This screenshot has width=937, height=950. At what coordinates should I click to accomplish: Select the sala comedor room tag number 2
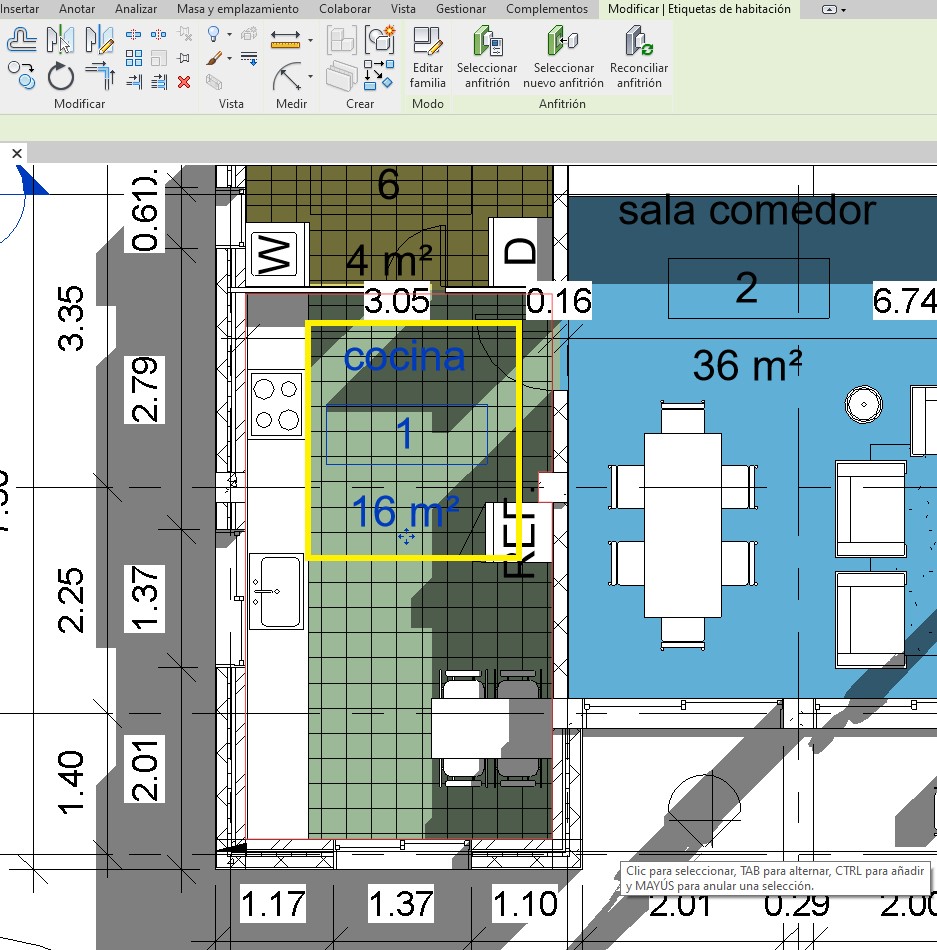pyautogui.click(x=748, y=288)
